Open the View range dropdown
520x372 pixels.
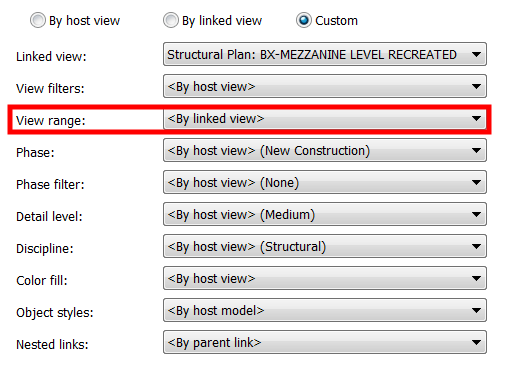coord(325,118)
